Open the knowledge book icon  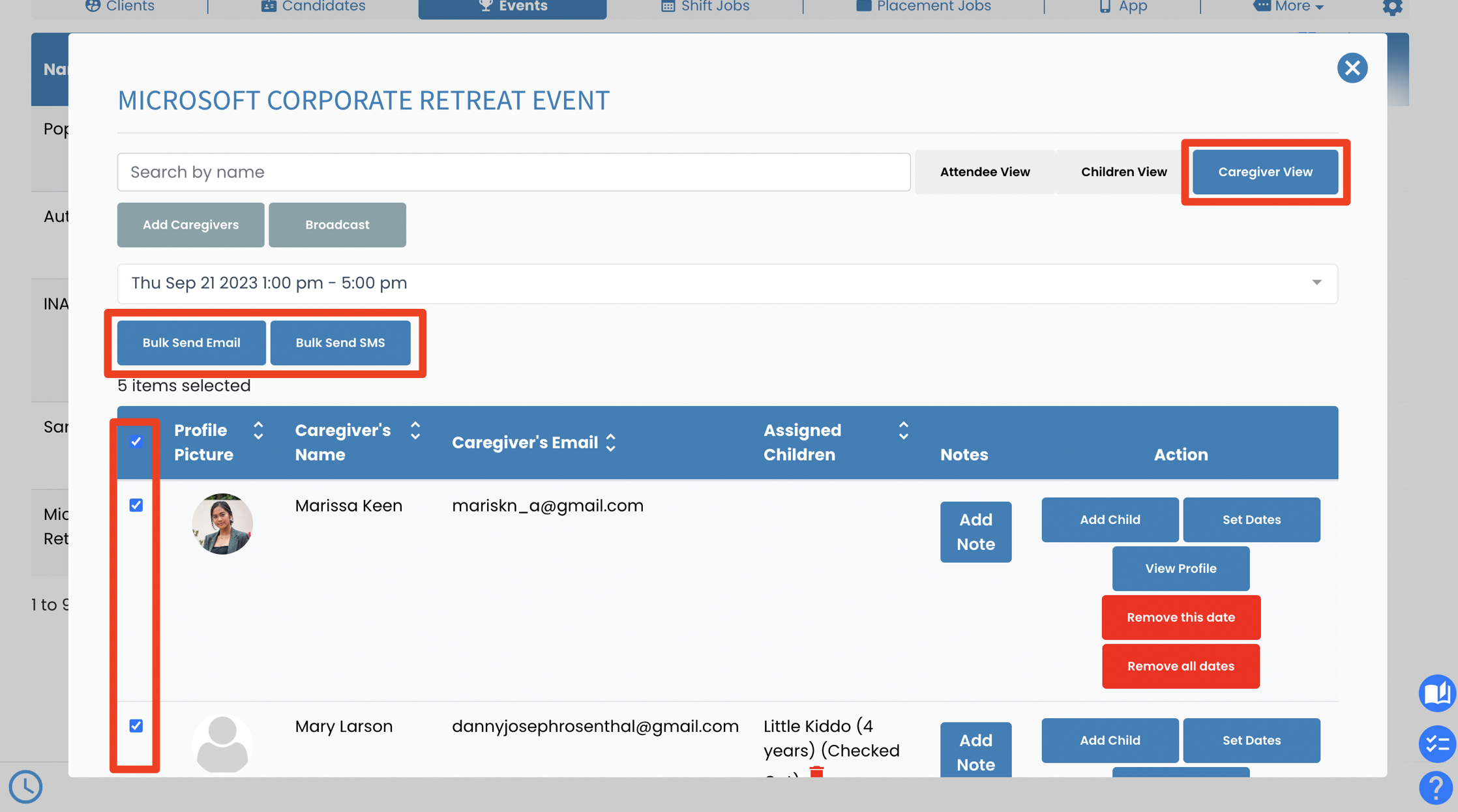click(1436, 693)
